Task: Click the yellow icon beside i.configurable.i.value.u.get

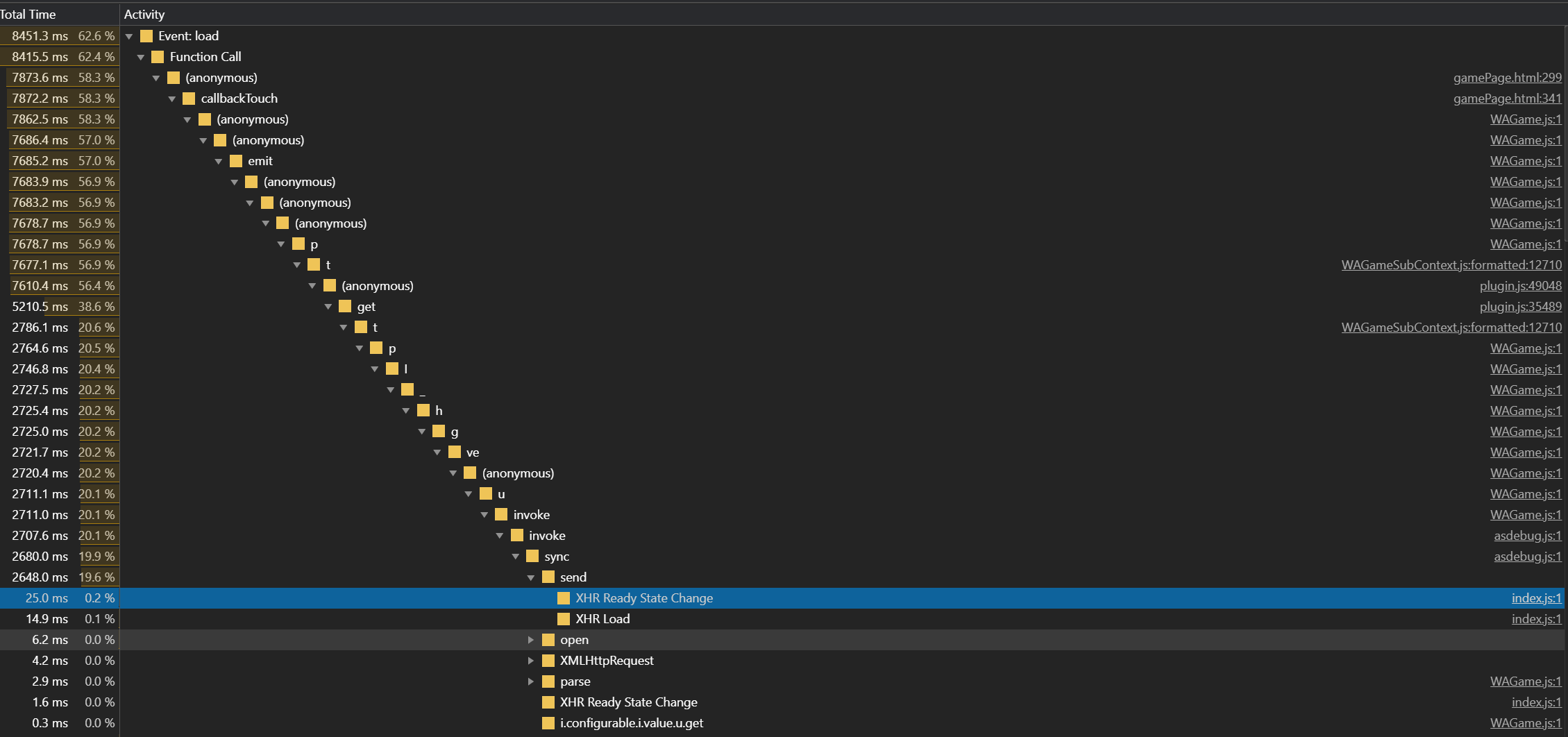Action: 548,723
